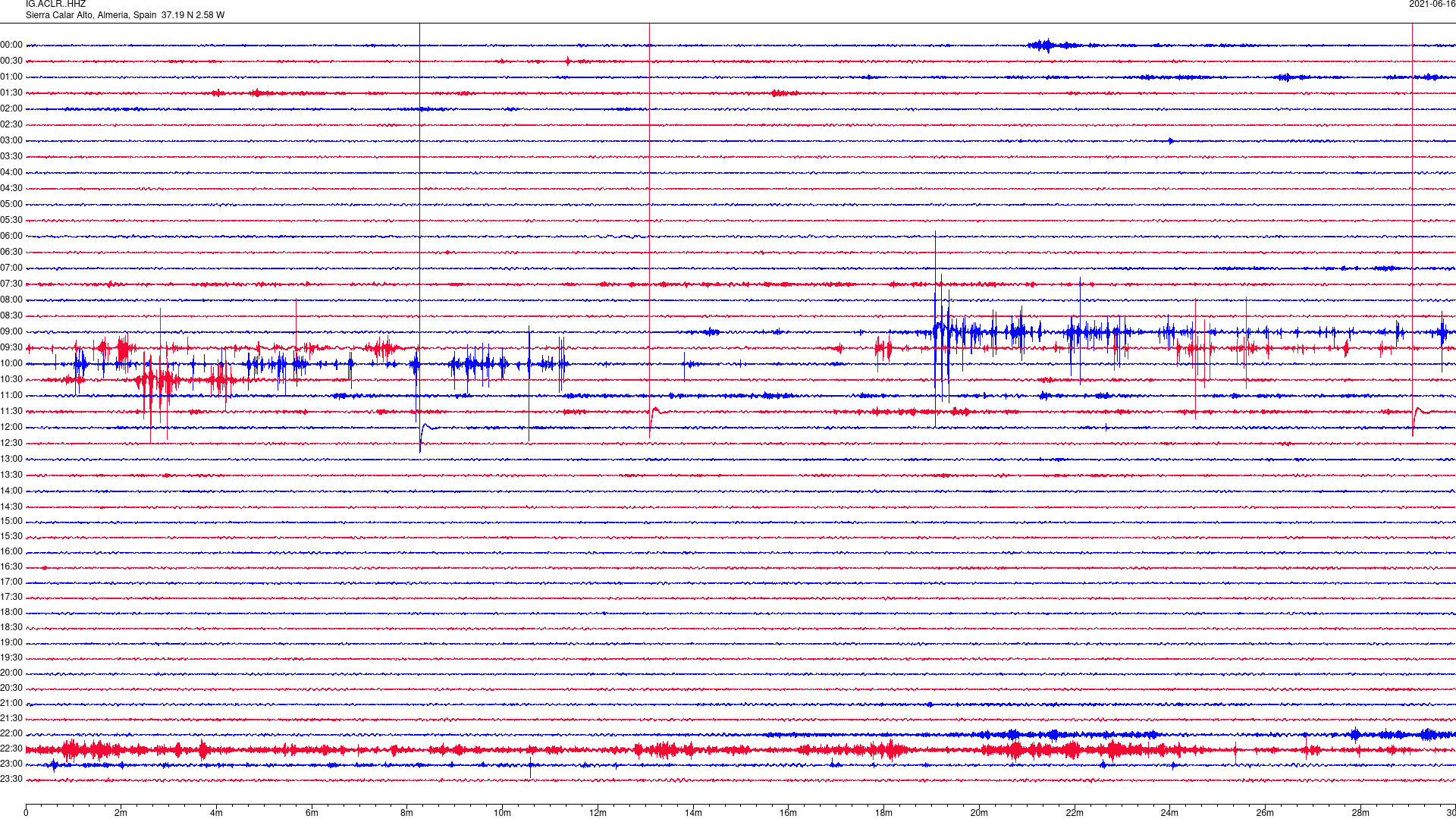Select the 10:30 trace row label
The width and height of the screenshot is (1456, 819).
[x=11, y=379]
